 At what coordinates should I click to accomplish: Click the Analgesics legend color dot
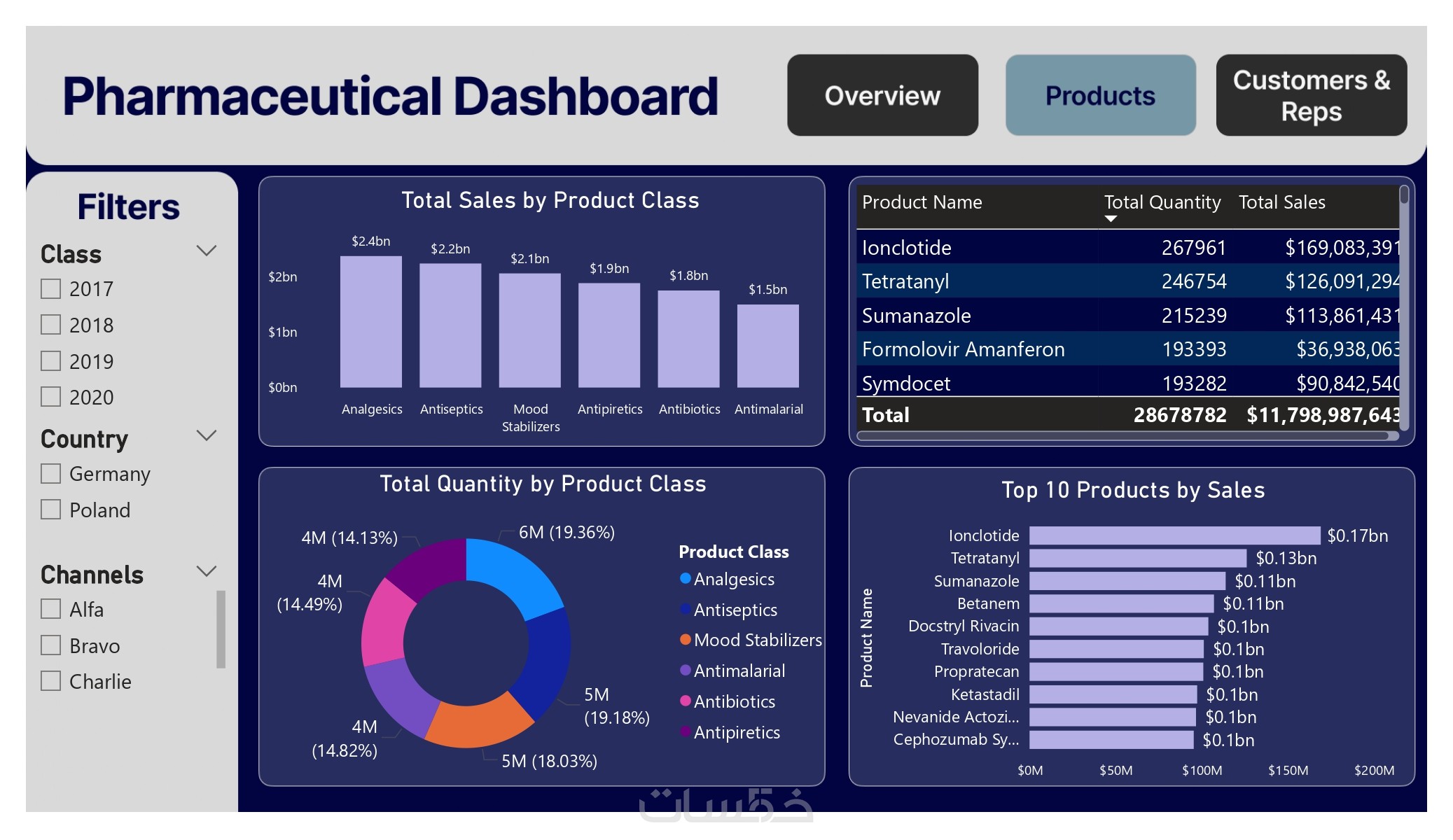[686, 578]
